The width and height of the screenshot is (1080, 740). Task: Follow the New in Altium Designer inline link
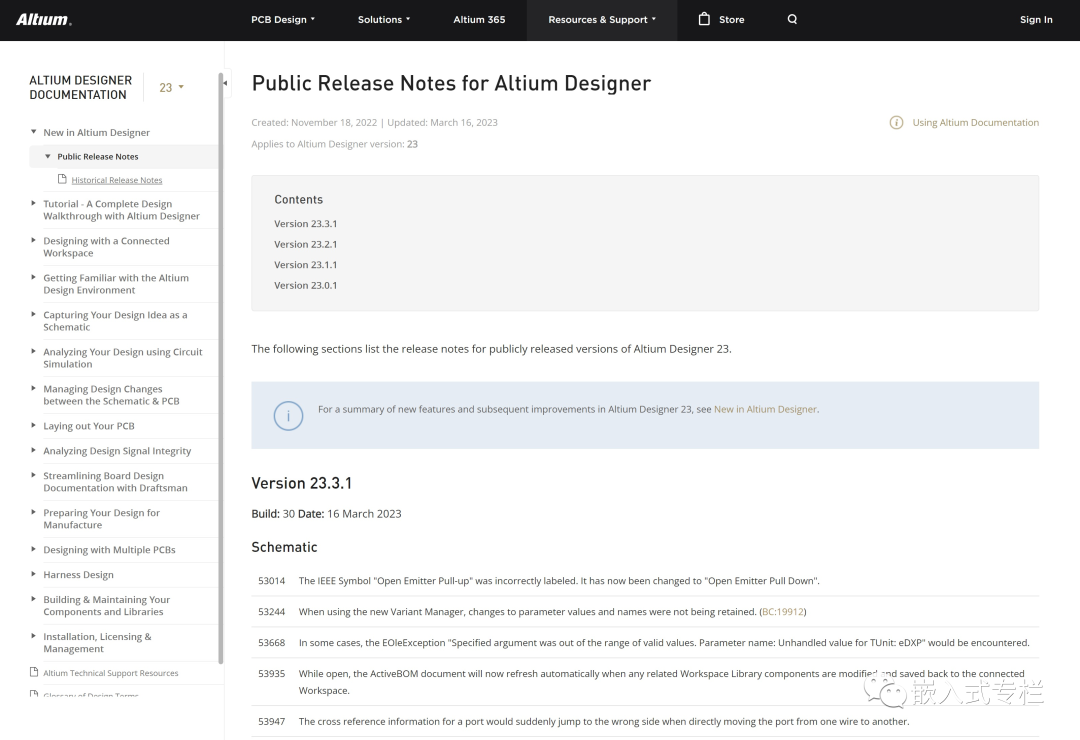(765, 409)
